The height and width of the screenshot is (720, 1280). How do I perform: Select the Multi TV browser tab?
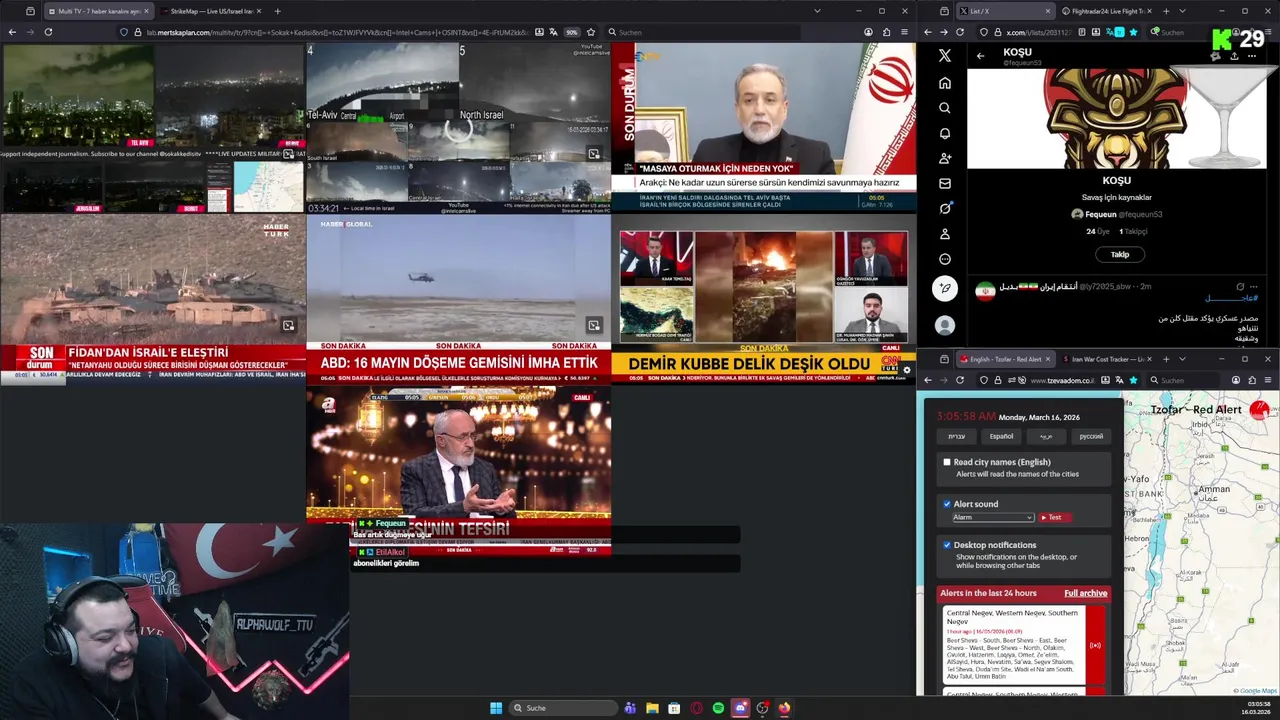[x=97, y=11]
